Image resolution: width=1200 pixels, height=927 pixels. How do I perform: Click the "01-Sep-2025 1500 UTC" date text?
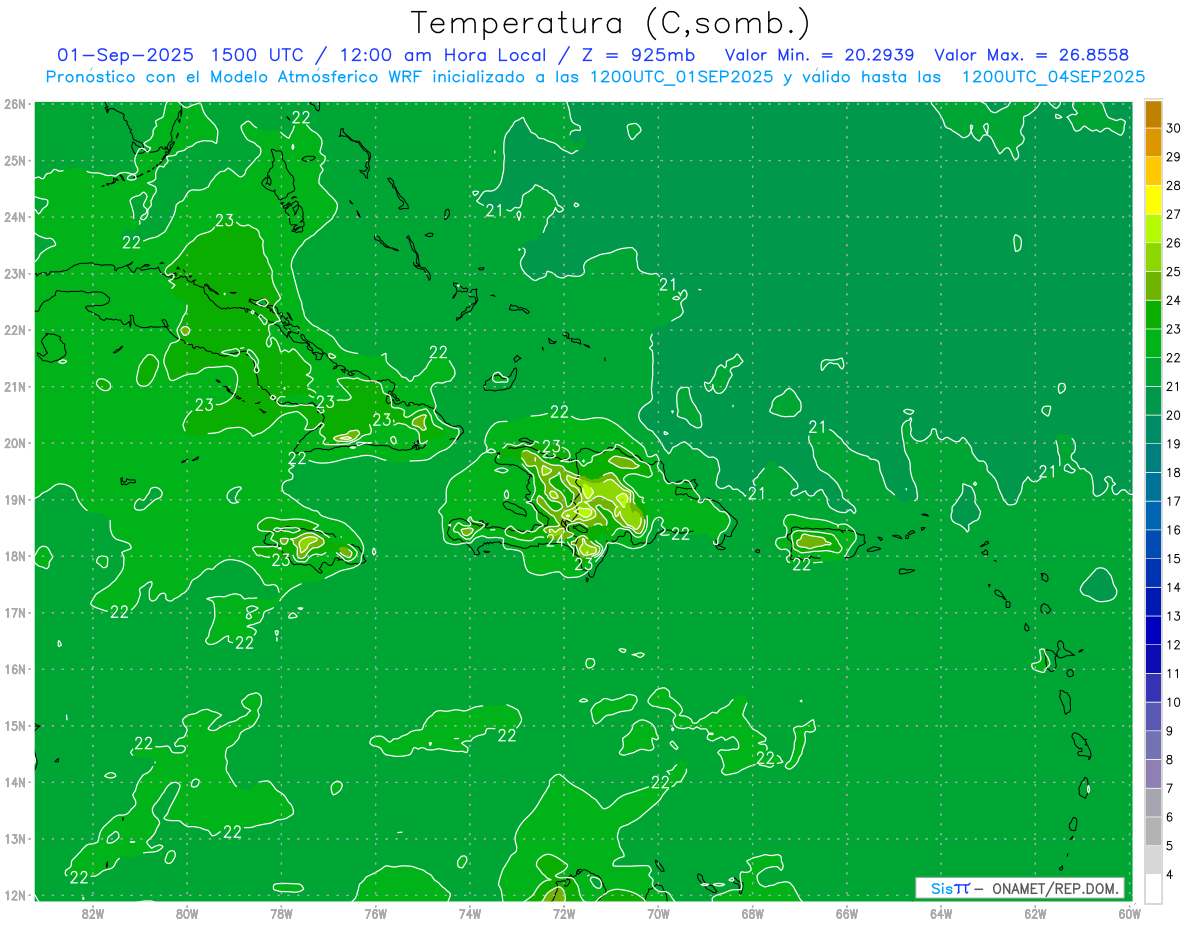pyautogui.click(x=183, y=55)
